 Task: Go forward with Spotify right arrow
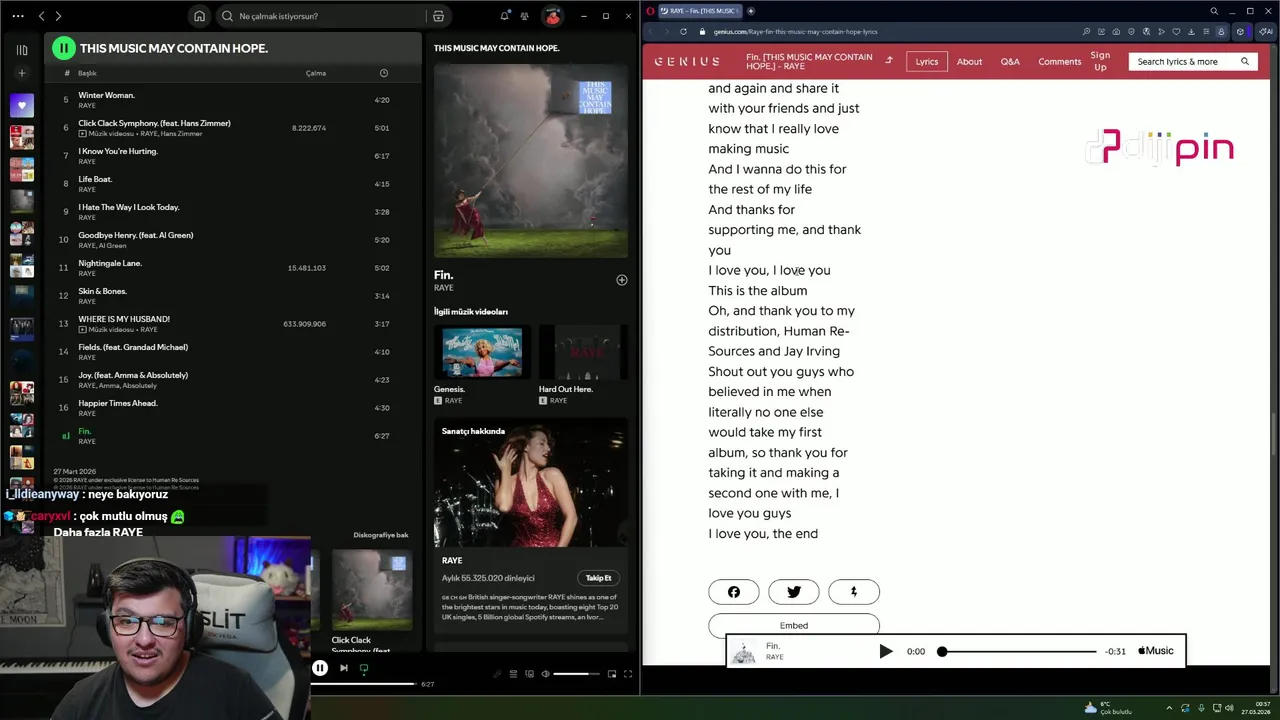pos(58,16)
